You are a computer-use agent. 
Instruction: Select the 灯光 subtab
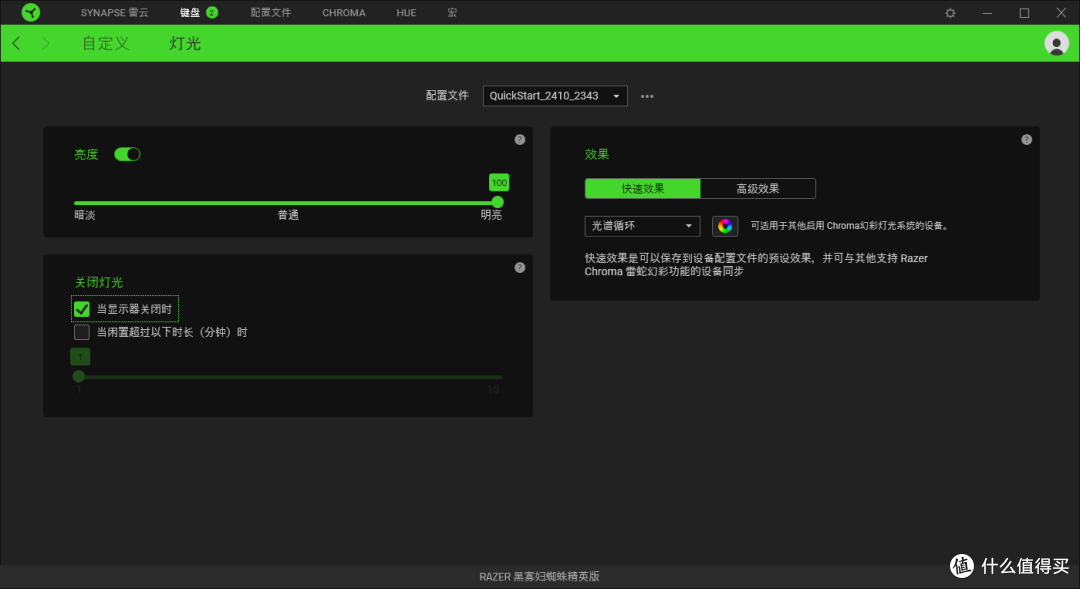[185, 43]
